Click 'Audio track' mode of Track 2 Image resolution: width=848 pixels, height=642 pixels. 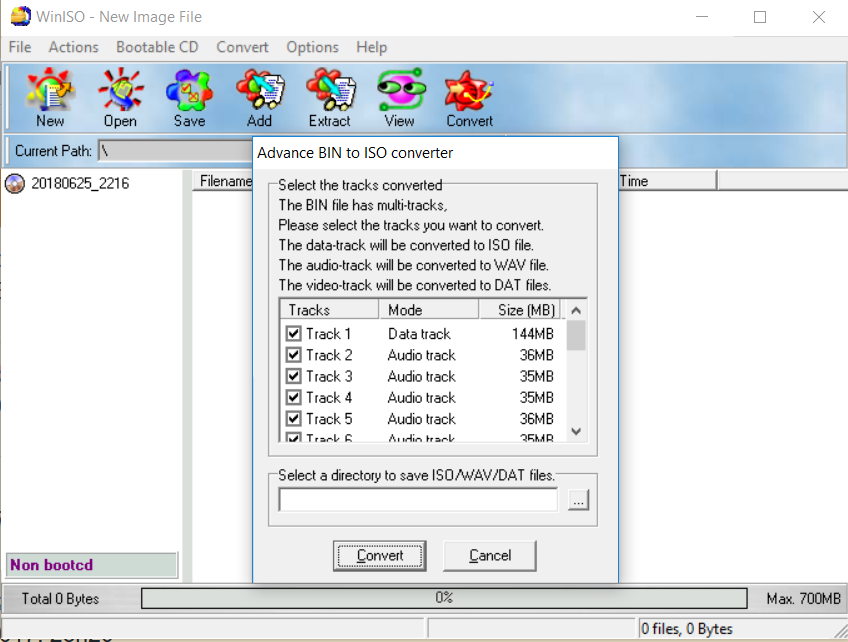click(421, 355)
